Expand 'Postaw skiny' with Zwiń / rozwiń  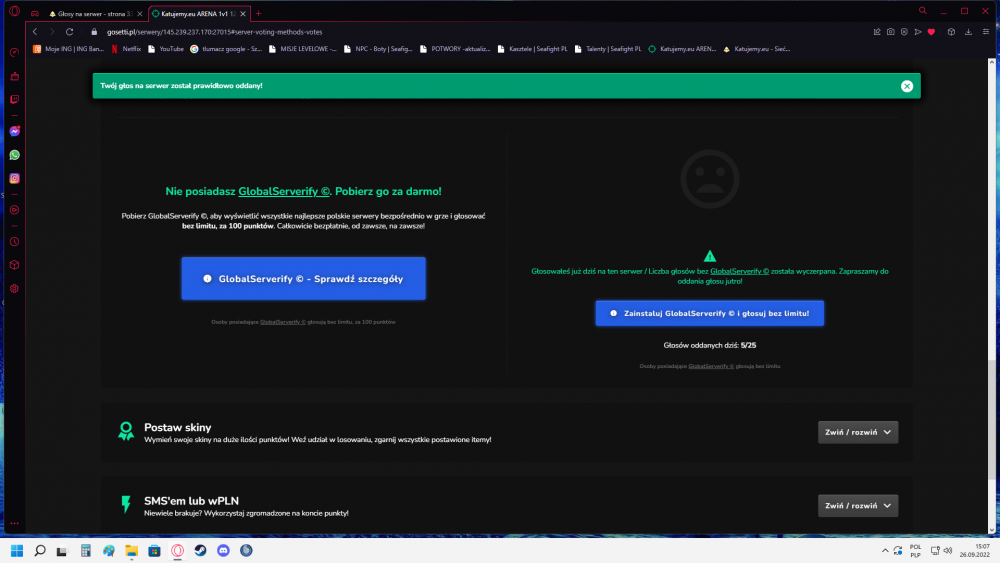[858, 432]
